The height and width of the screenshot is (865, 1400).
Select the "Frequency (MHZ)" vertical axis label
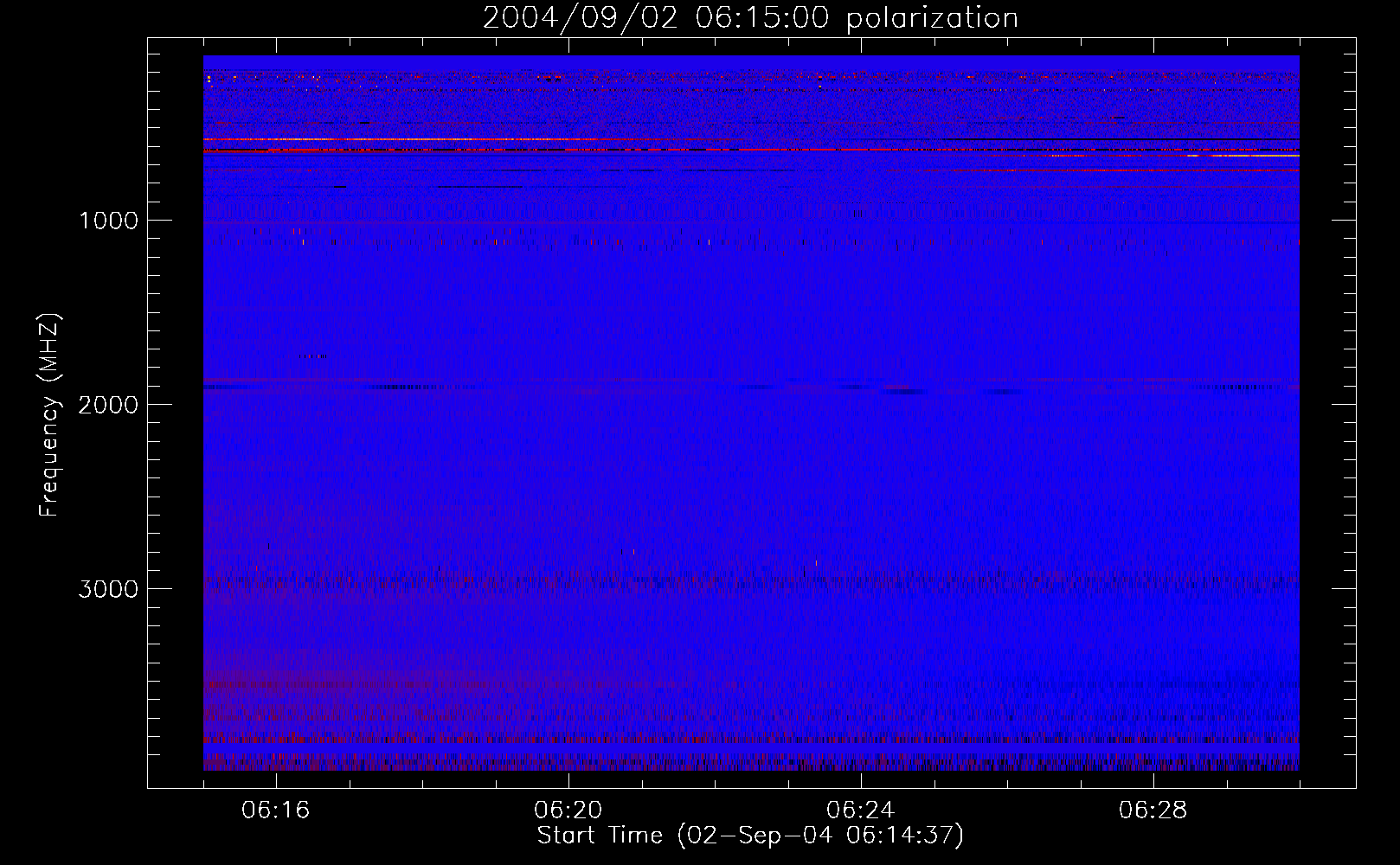point(50,414)
